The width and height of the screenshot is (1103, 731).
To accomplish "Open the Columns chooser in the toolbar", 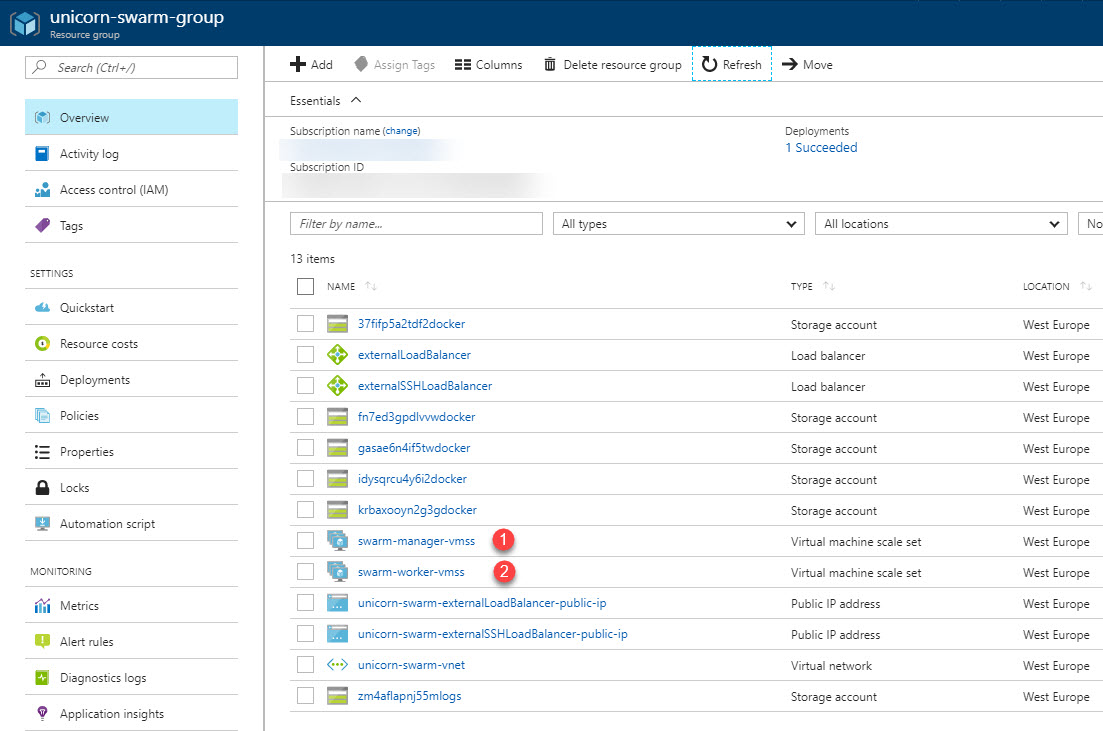I will click(x=488, y=64).
